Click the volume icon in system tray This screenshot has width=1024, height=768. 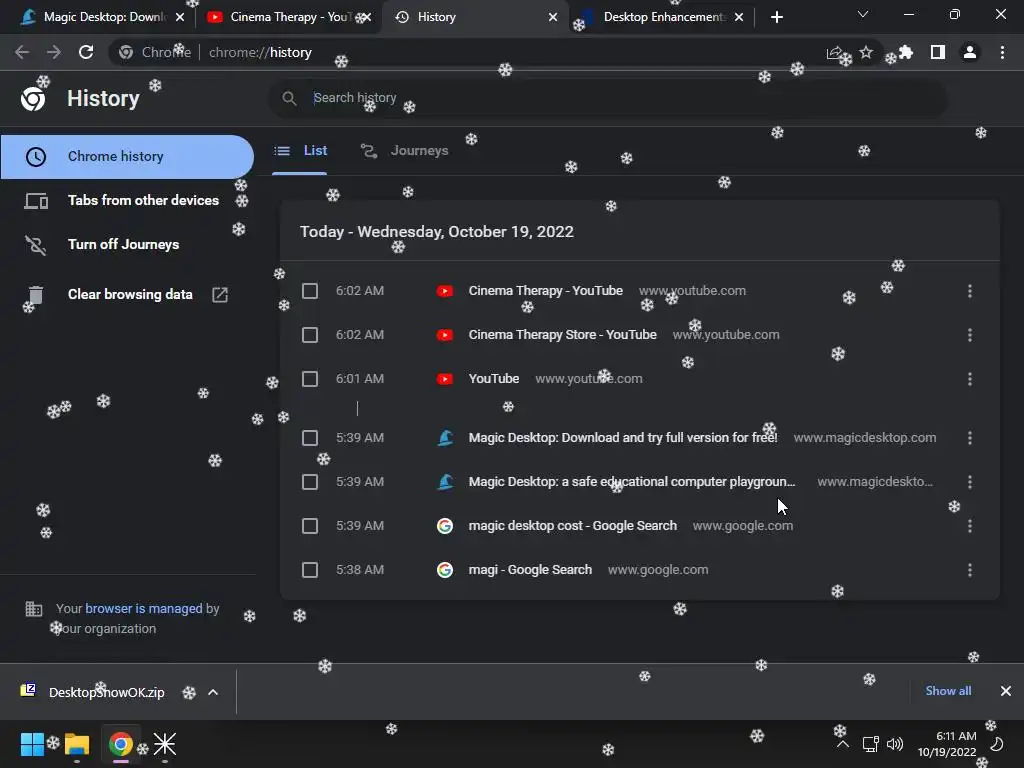click(895, 744)
